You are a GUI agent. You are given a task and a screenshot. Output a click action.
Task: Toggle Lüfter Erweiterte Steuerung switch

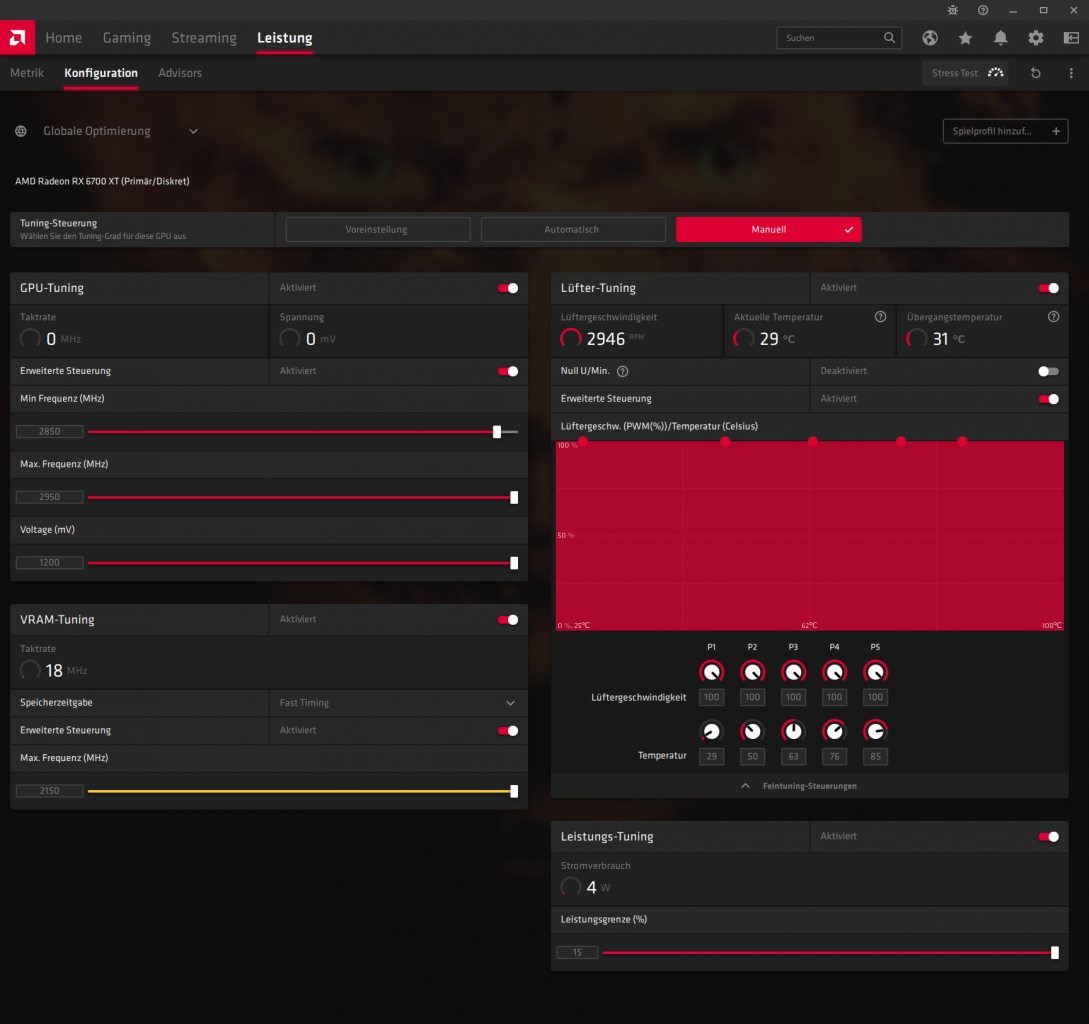point(1049,399)
